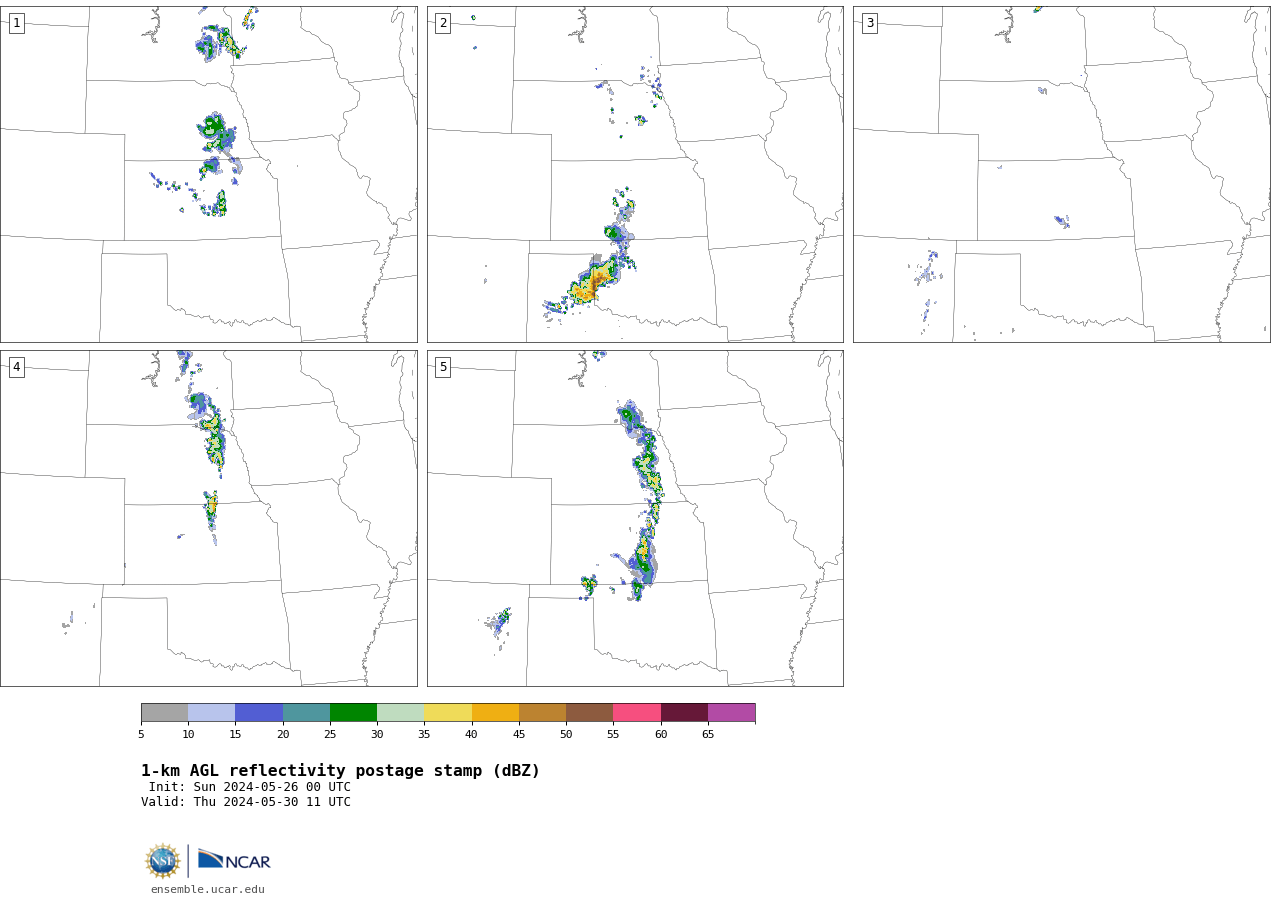This screenshot has width=1280, height=901.
Task: Click the colorbar tick label 15
Action: pos(235,735)
